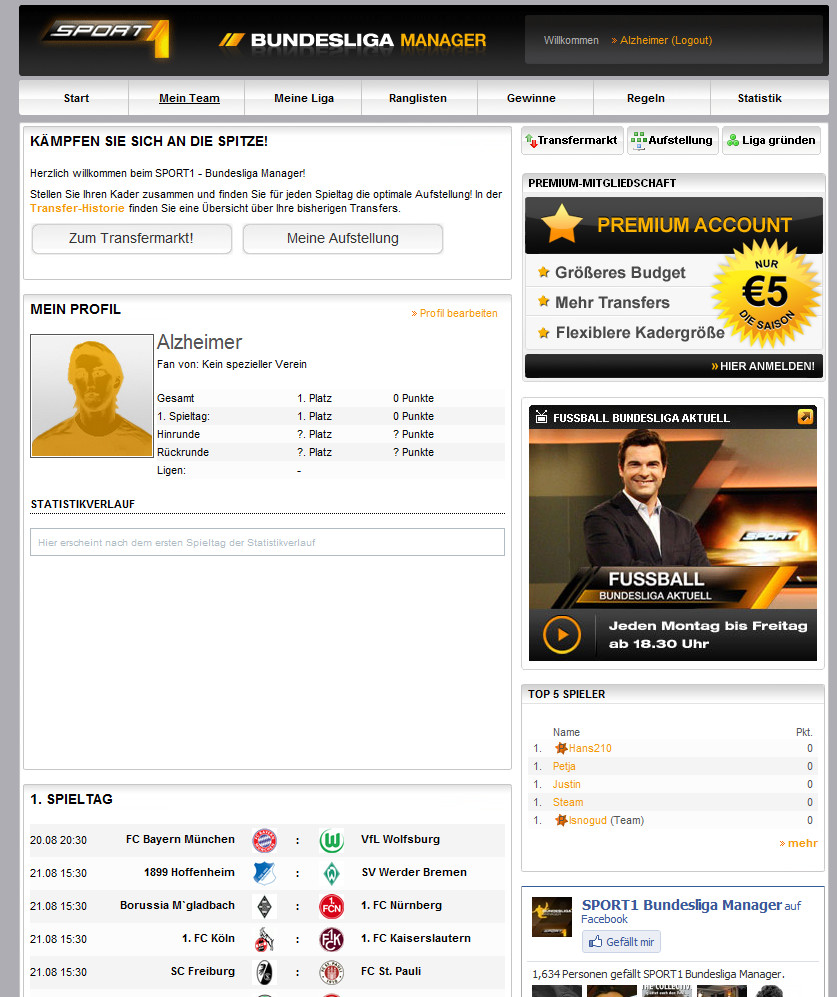Click the SPORT1 logo in header
This screenshot has width=837, height=997.
(x=106, y=38)
